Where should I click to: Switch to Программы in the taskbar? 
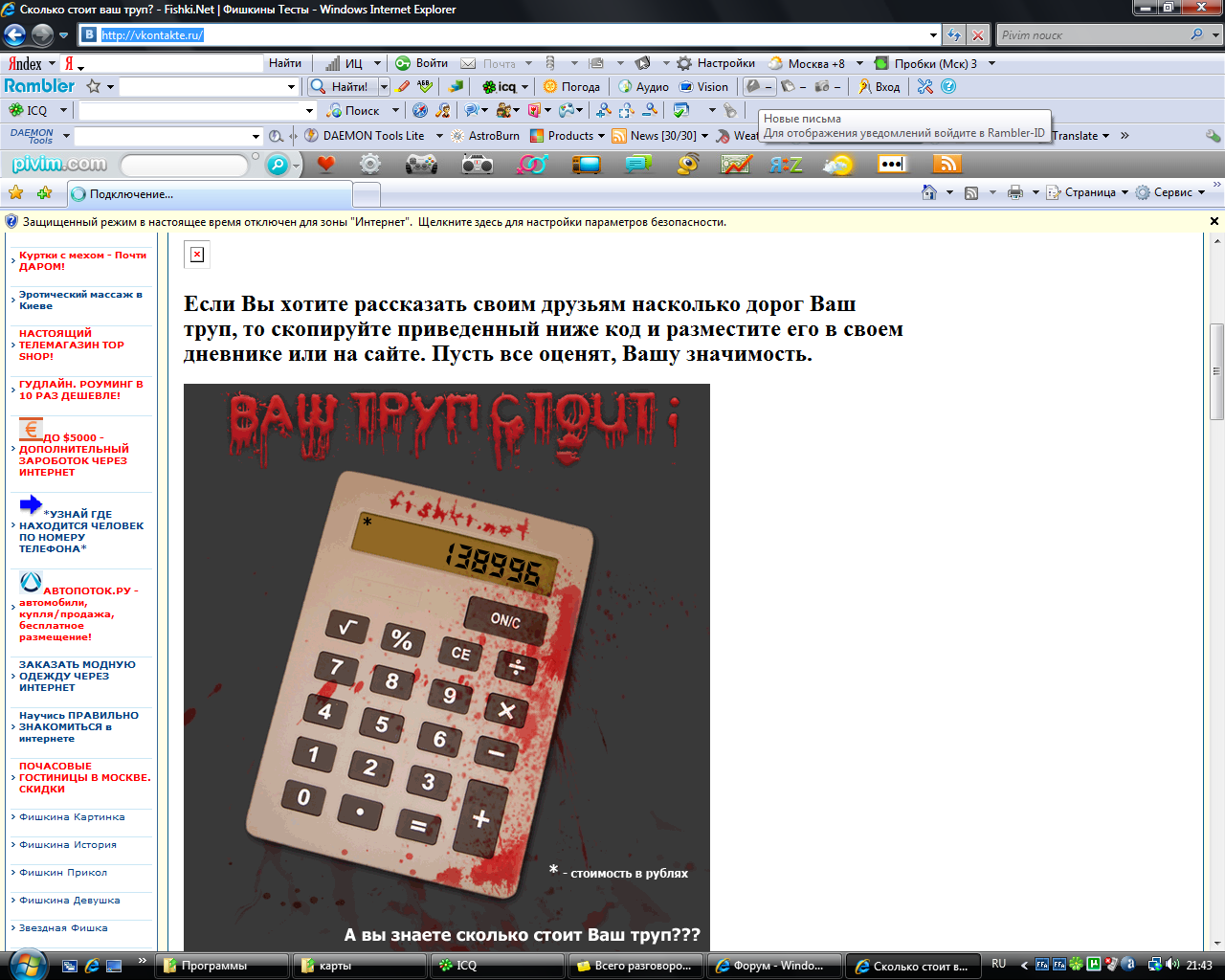tap(223, 966)
